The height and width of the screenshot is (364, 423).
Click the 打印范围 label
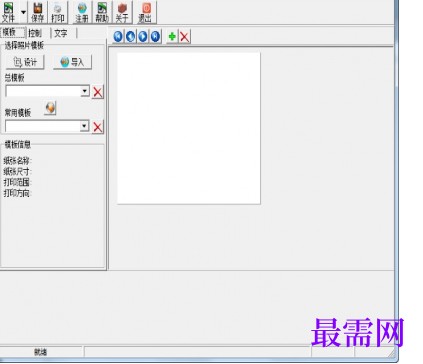17,182
